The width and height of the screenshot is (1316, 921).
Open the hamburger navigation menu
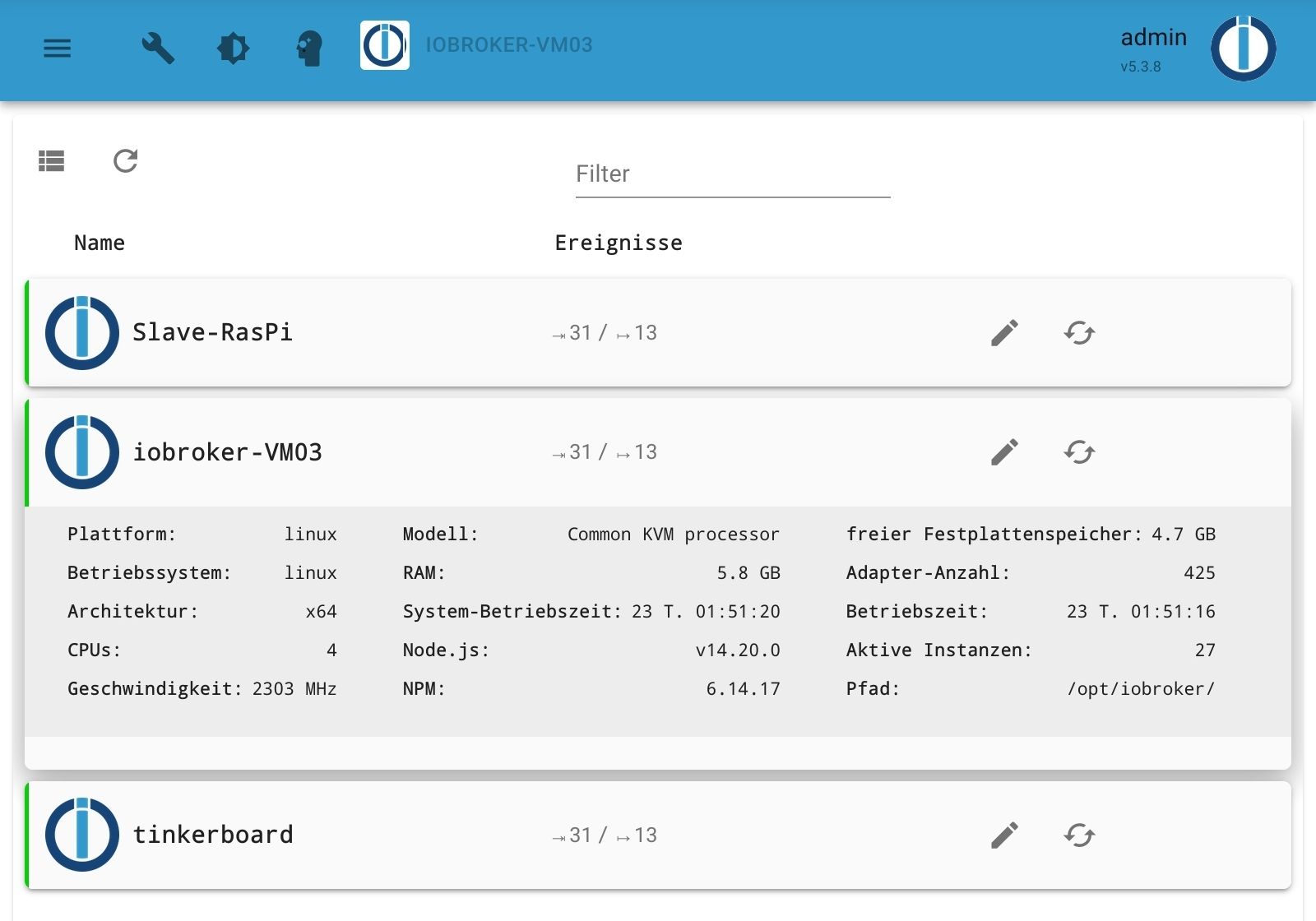pos(57,49)
